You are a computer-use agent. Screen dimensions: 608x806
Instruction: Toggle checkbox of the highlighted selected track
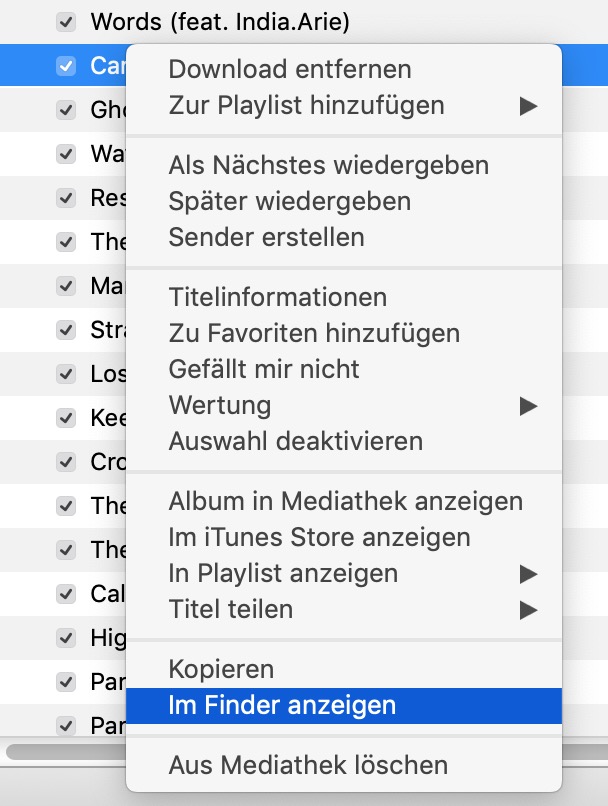pos(66,65)
